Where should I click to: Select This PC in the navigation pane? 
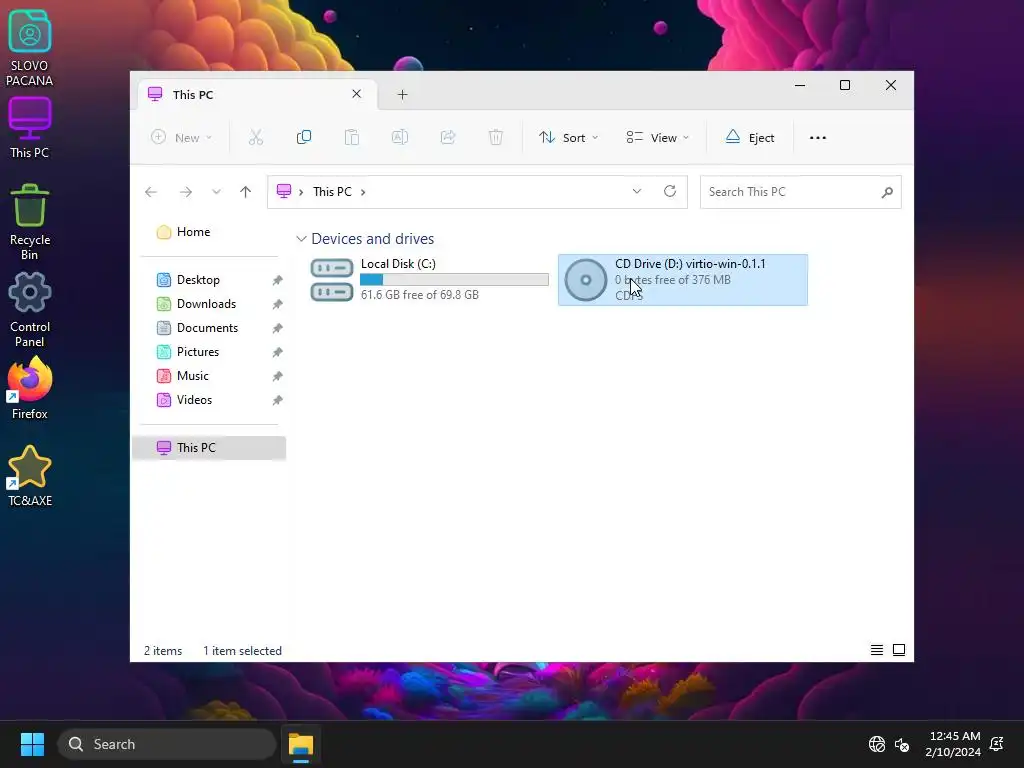(x=209, y=447)
